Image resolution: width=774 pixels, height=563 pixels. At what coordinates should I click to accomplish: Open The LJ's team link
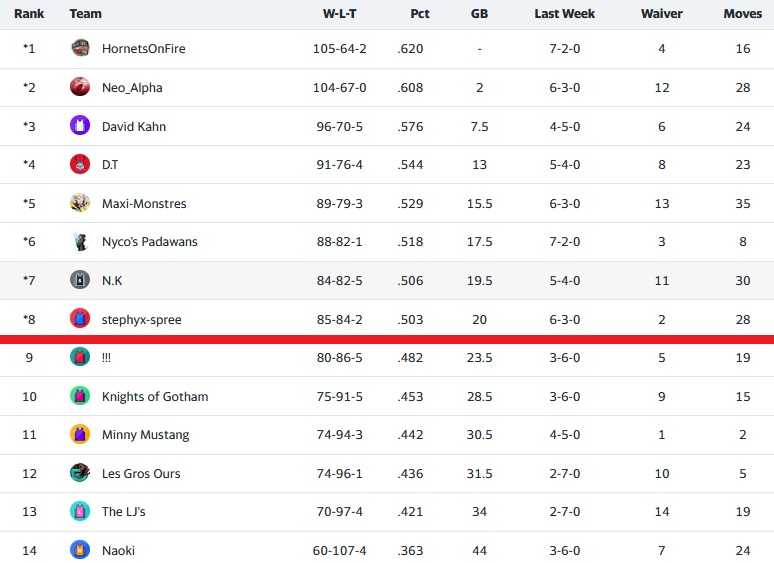coord(123,512)
